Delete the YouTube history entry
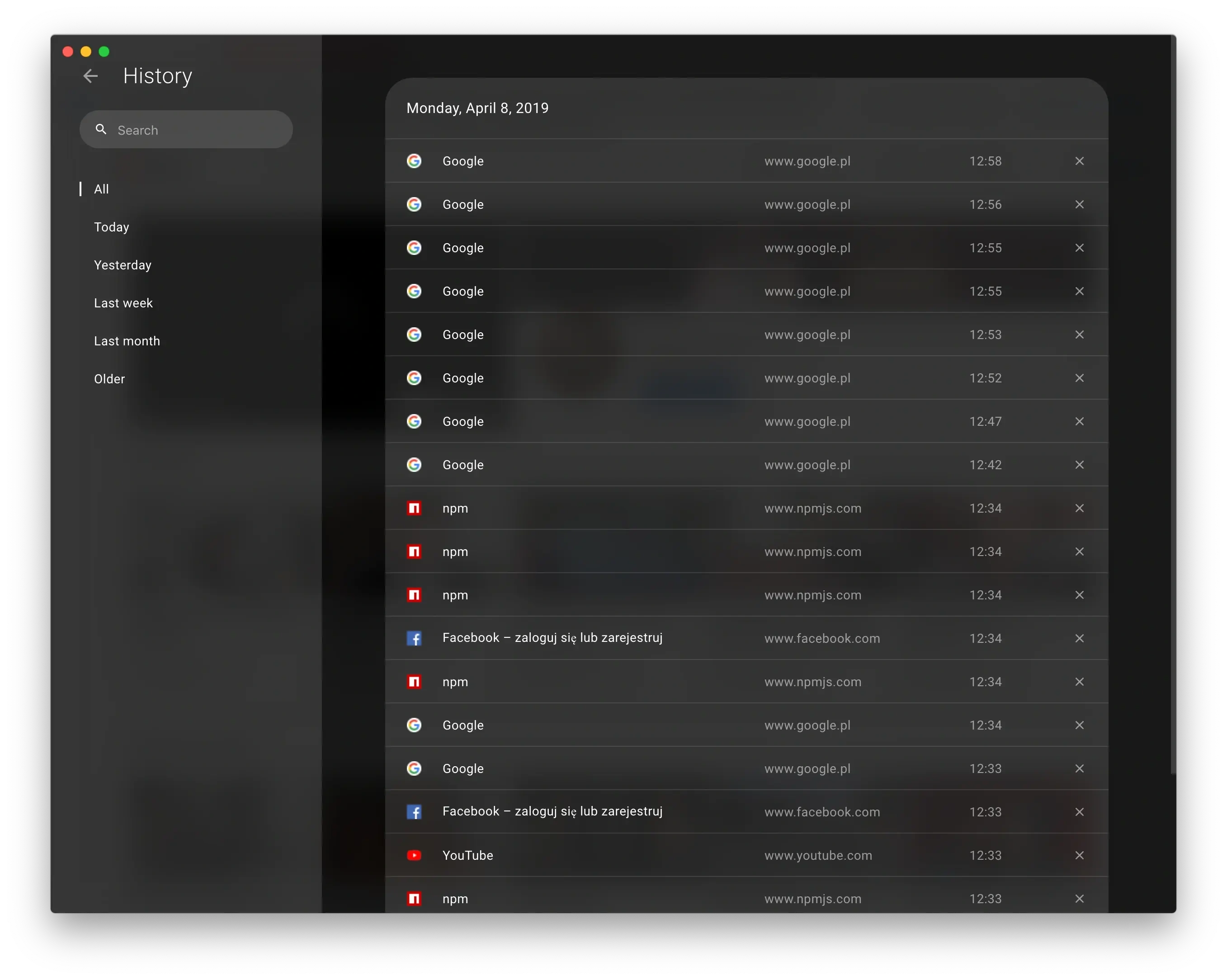1227x980 pixels. 1079,855
